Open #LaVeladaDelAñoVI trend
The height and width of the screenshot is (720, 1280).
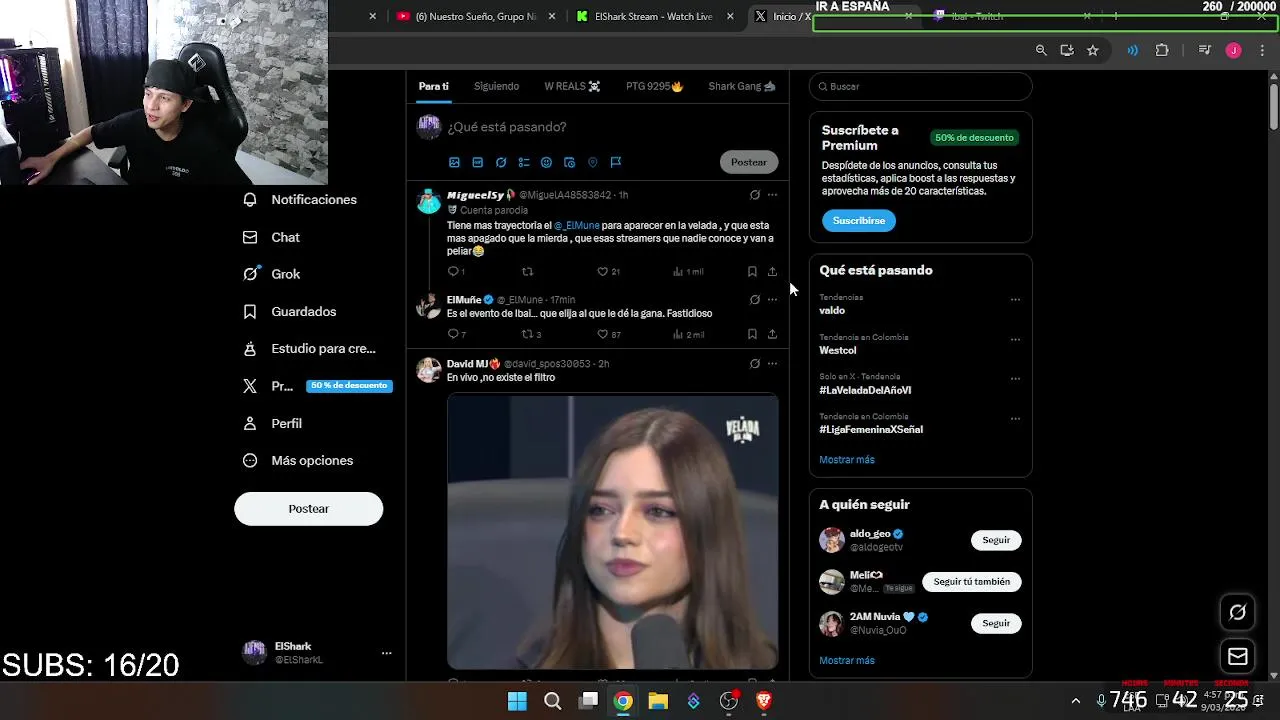click(x=865, y=390)
